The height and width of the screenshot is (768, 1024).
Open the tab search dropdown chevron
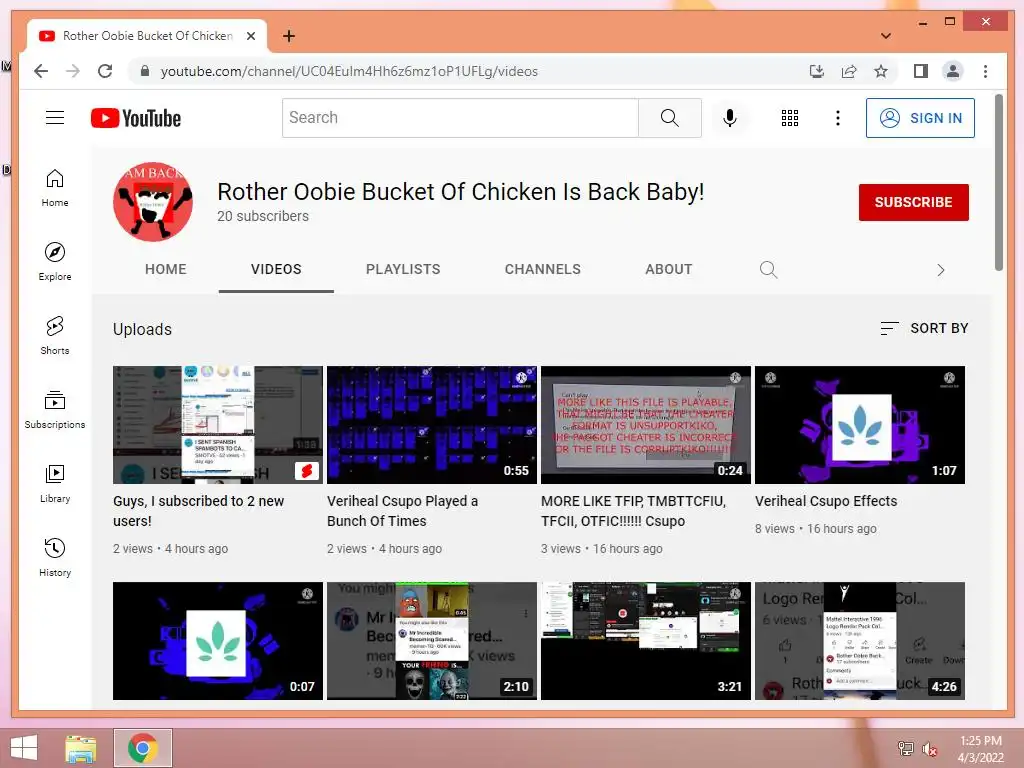coord(886,36)
